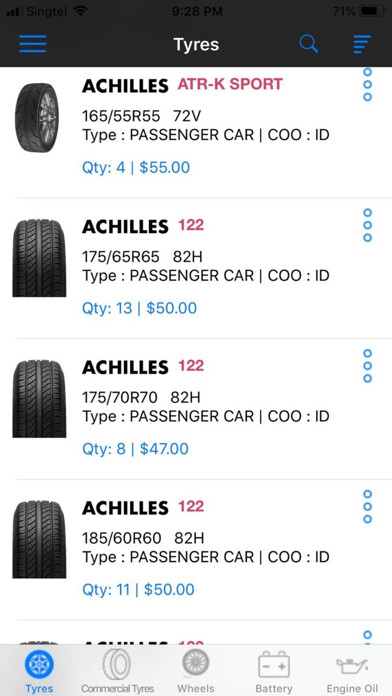Tap the 175/70R70 tyre image
Image resolution: width=392 pixels, height=696 pixels.
pos(39,399)
